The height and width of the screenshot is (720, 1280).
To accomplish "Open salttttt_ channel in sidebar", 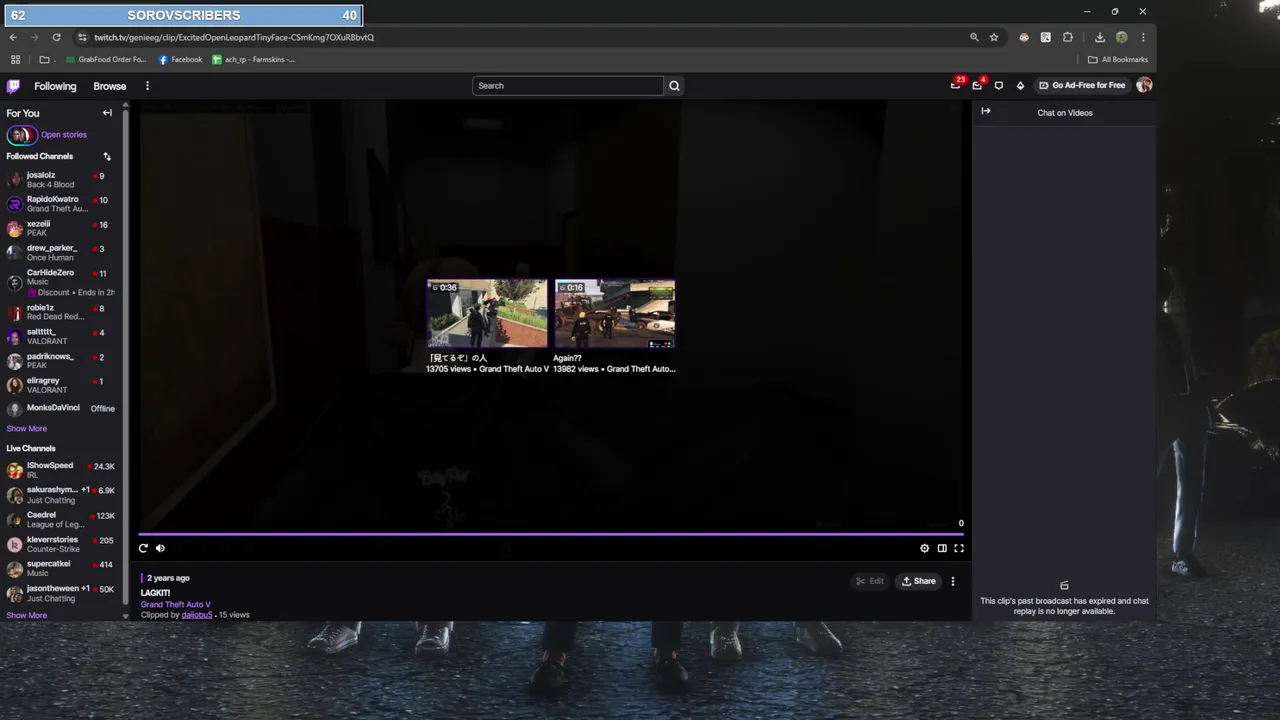I will tap(60, 336).
